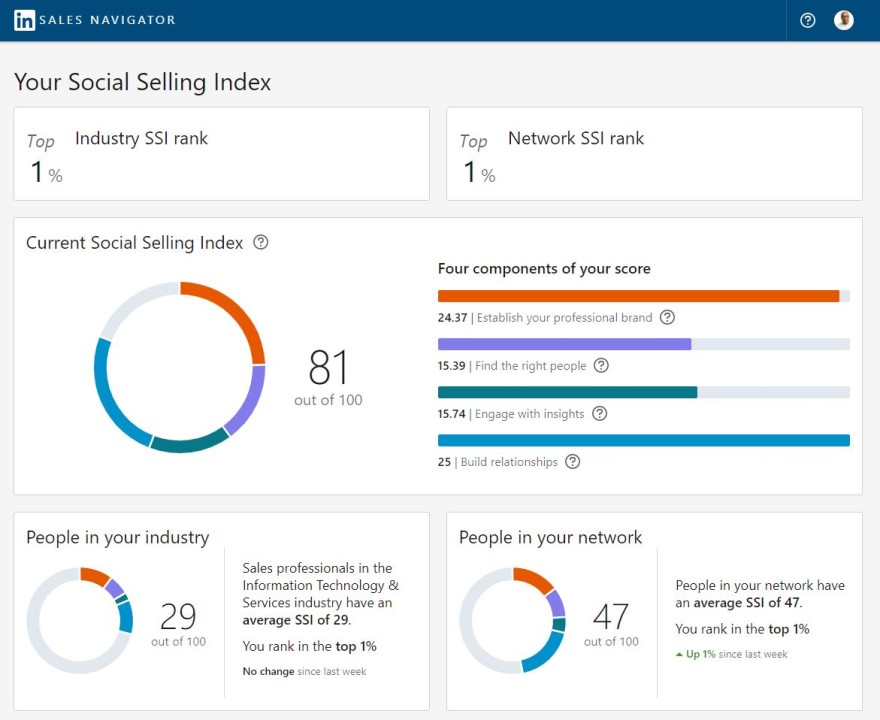Click help icon for Engage with insights
Image resolution: width=880 pixels, height=720 pixels.
(x=599, y=414)
